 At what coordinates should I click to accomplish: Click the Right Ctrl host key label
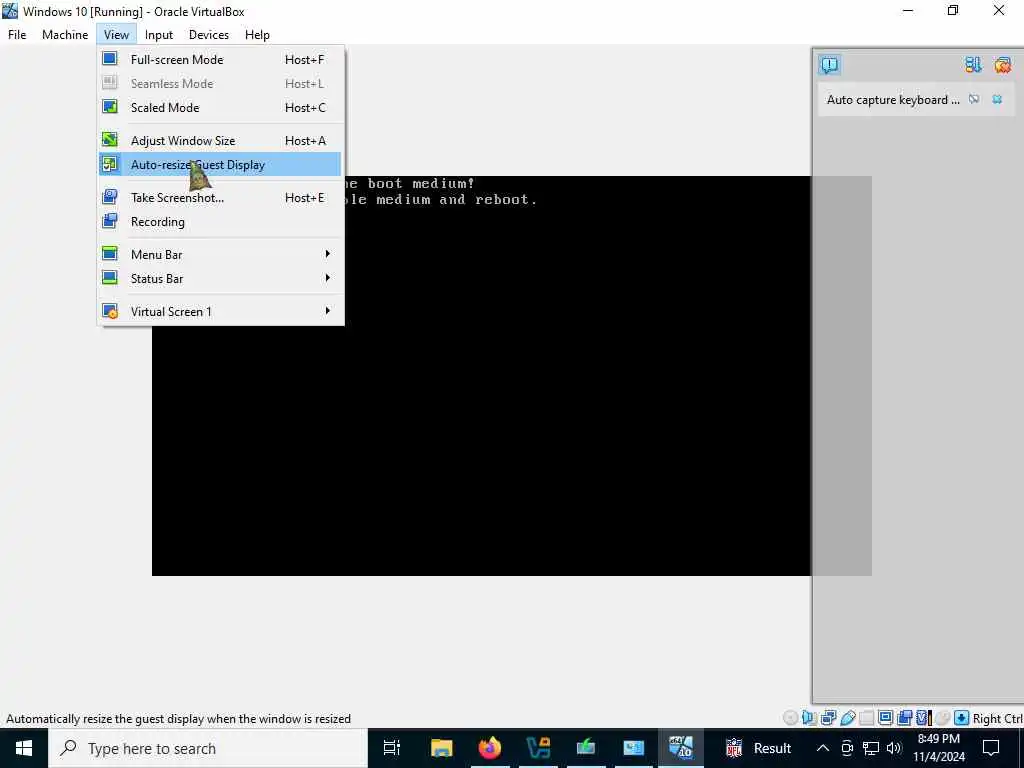click(997, 718)
